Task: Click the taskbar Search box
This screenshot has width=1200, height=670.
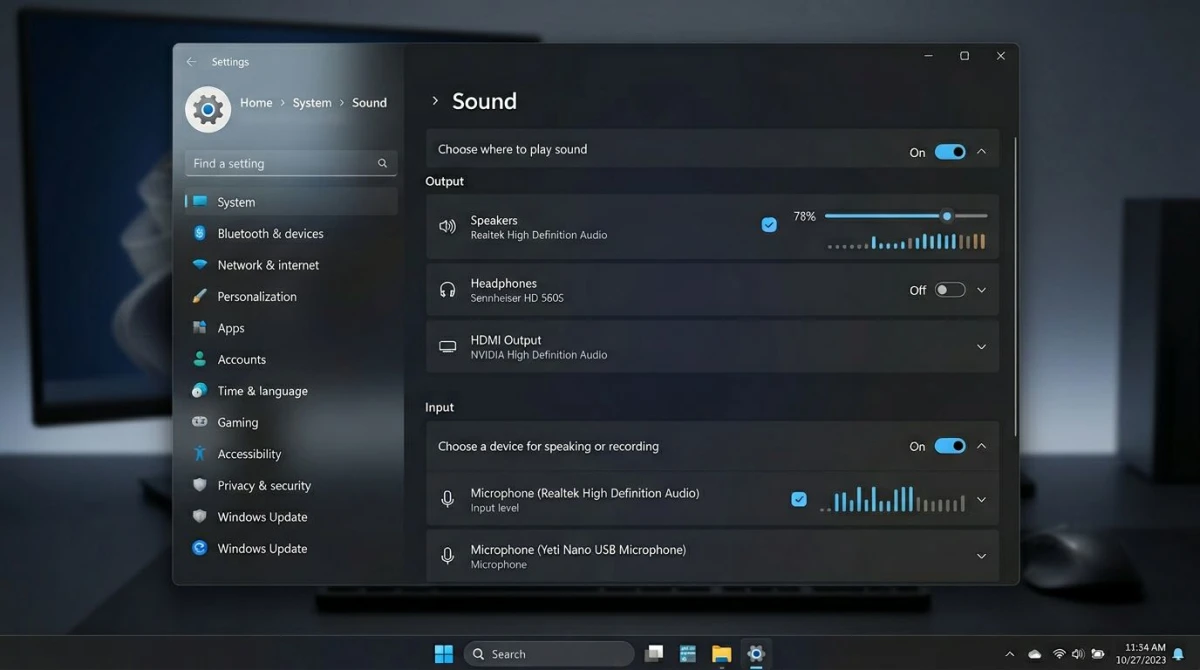Action: (549, 654)
